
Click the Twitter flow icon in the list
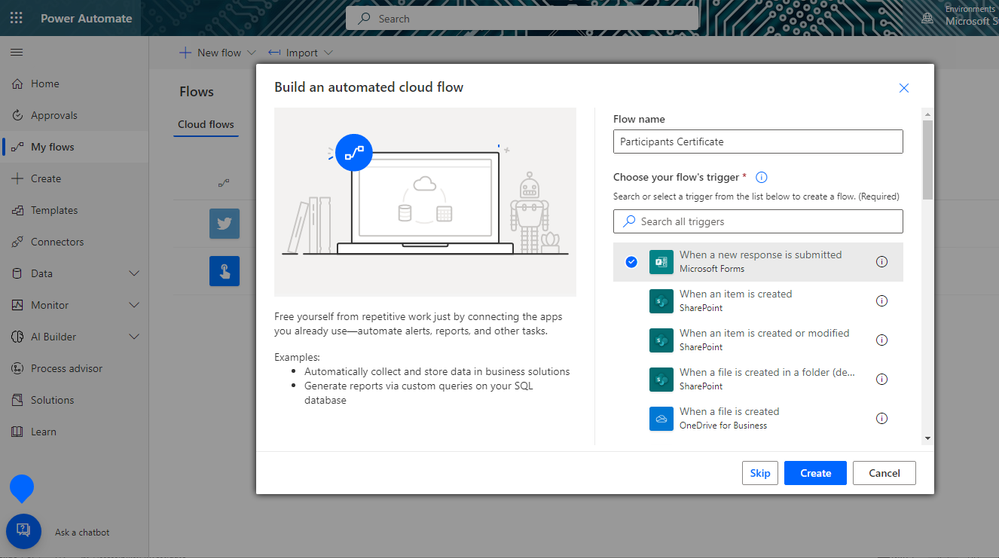[224, 224]
